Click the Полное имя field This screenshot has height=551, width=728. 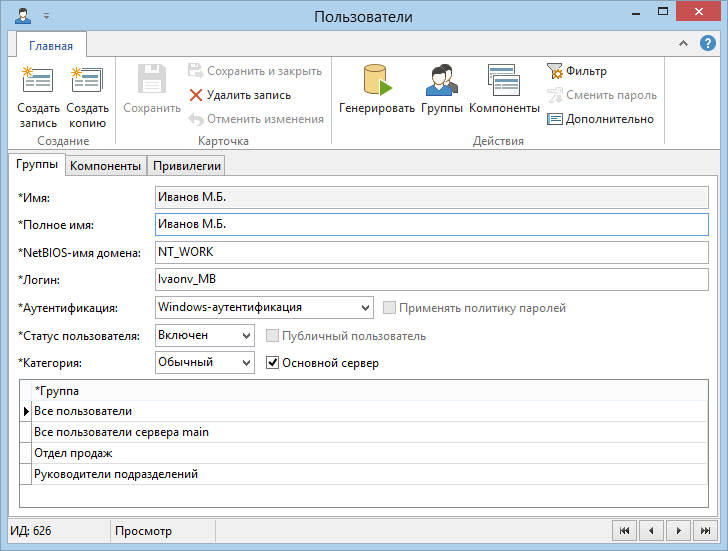click(x=431, y=224)
